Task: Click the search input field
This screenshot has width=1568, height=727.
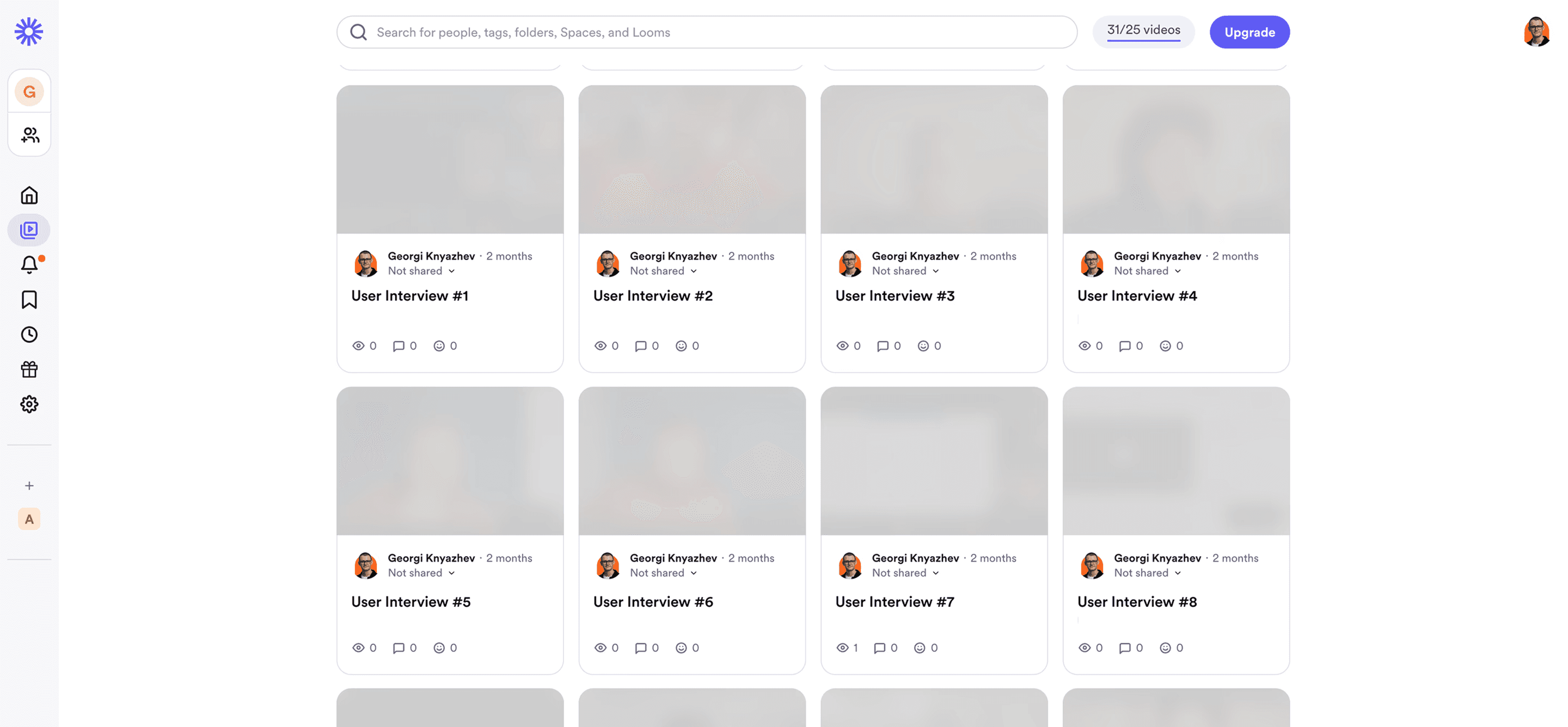Action: coord(707,32)
